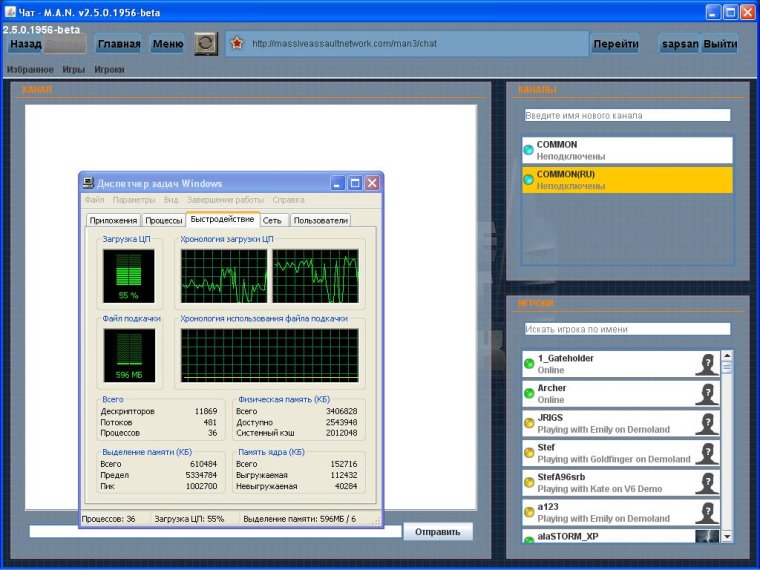Click the players list scrollbar thumb
The image size is (760, 570).
727,367
